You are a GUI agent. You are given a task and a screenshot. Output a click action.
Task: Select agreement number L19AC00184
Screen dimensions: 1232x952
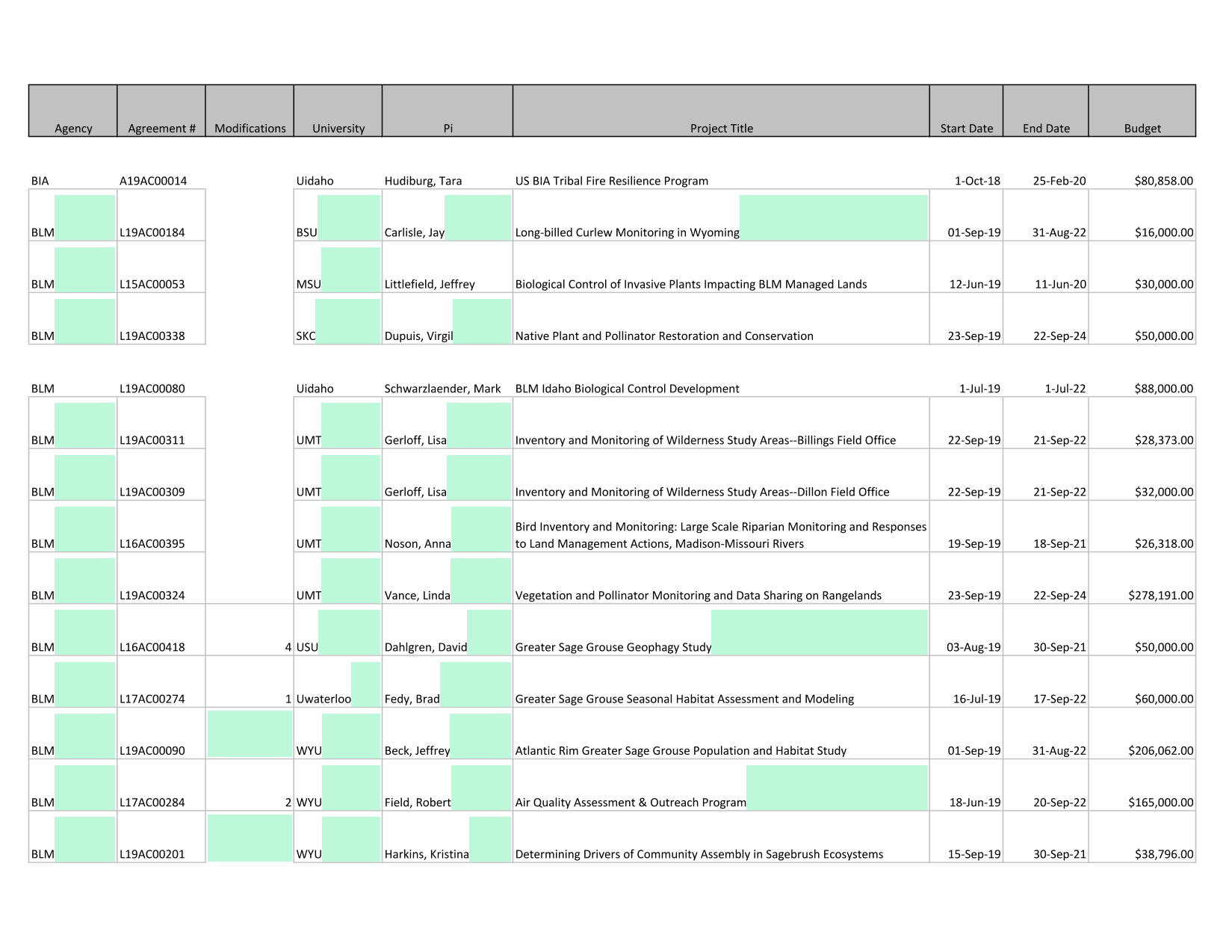tap(152, 232)
